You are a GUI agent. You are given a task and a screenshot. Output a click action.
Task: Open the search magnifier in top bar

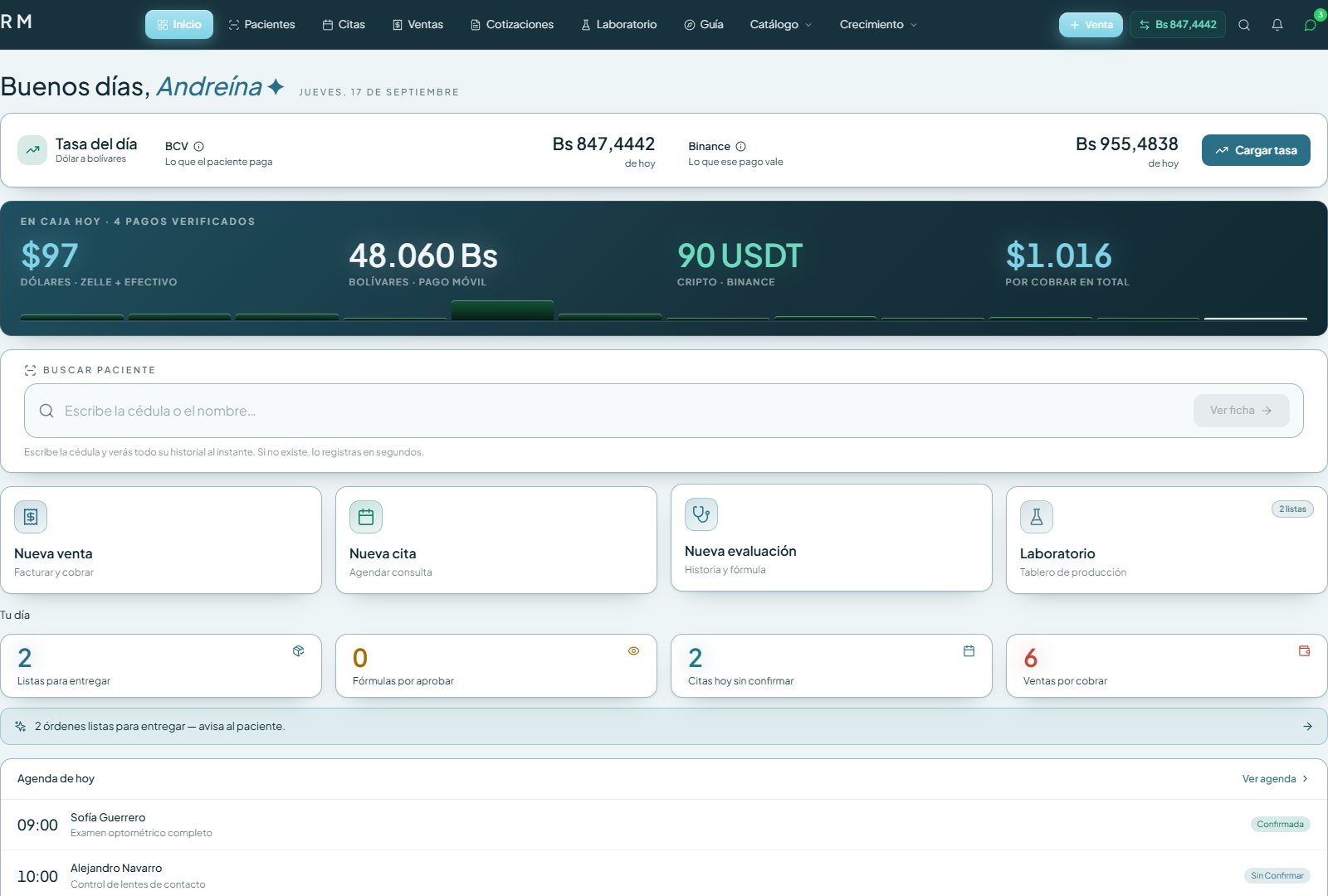[1244, 25]
